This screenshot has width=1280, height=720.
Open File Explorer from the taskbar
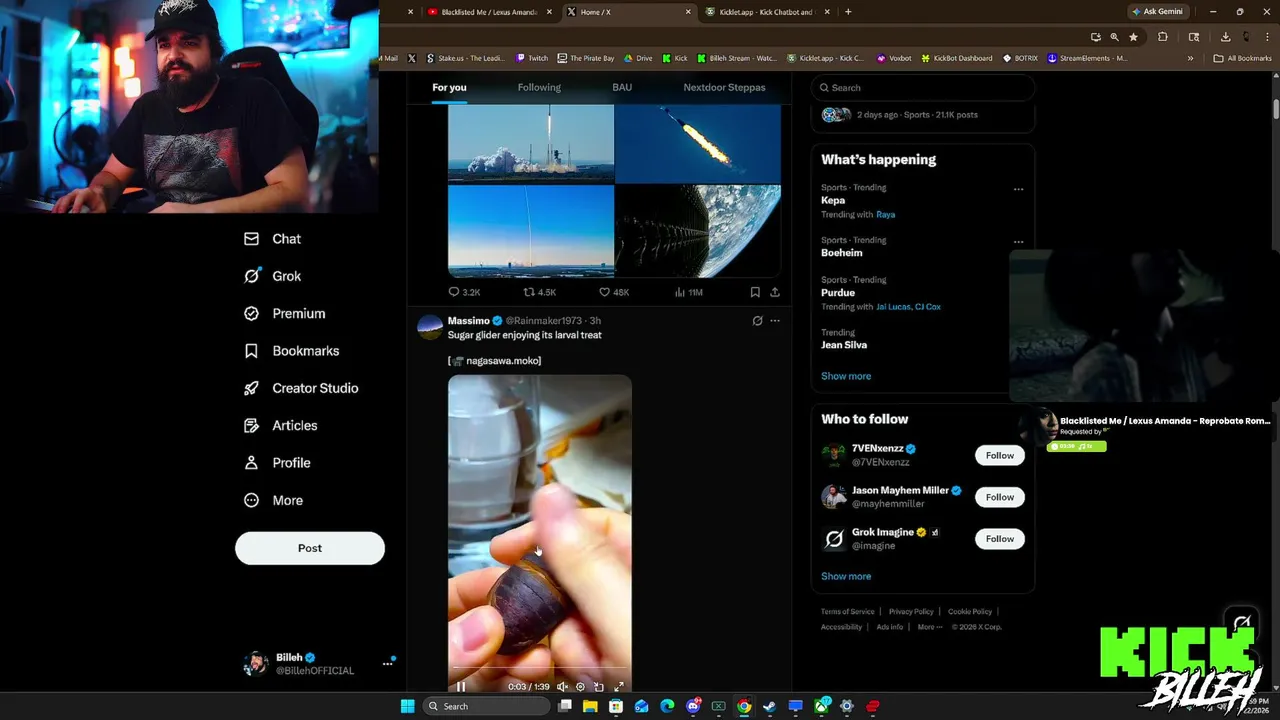click(590, 706)
